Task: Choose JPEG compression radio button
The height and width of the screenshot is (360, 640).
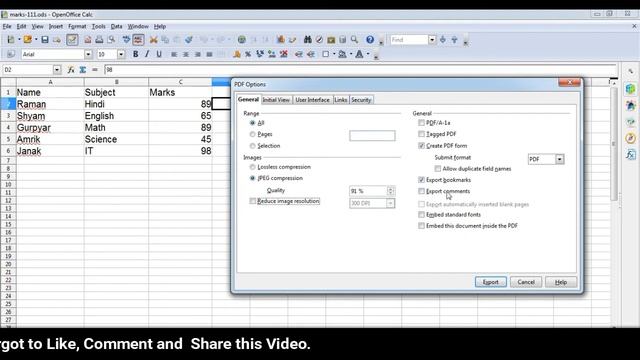Action: click(x=252, y=178)
